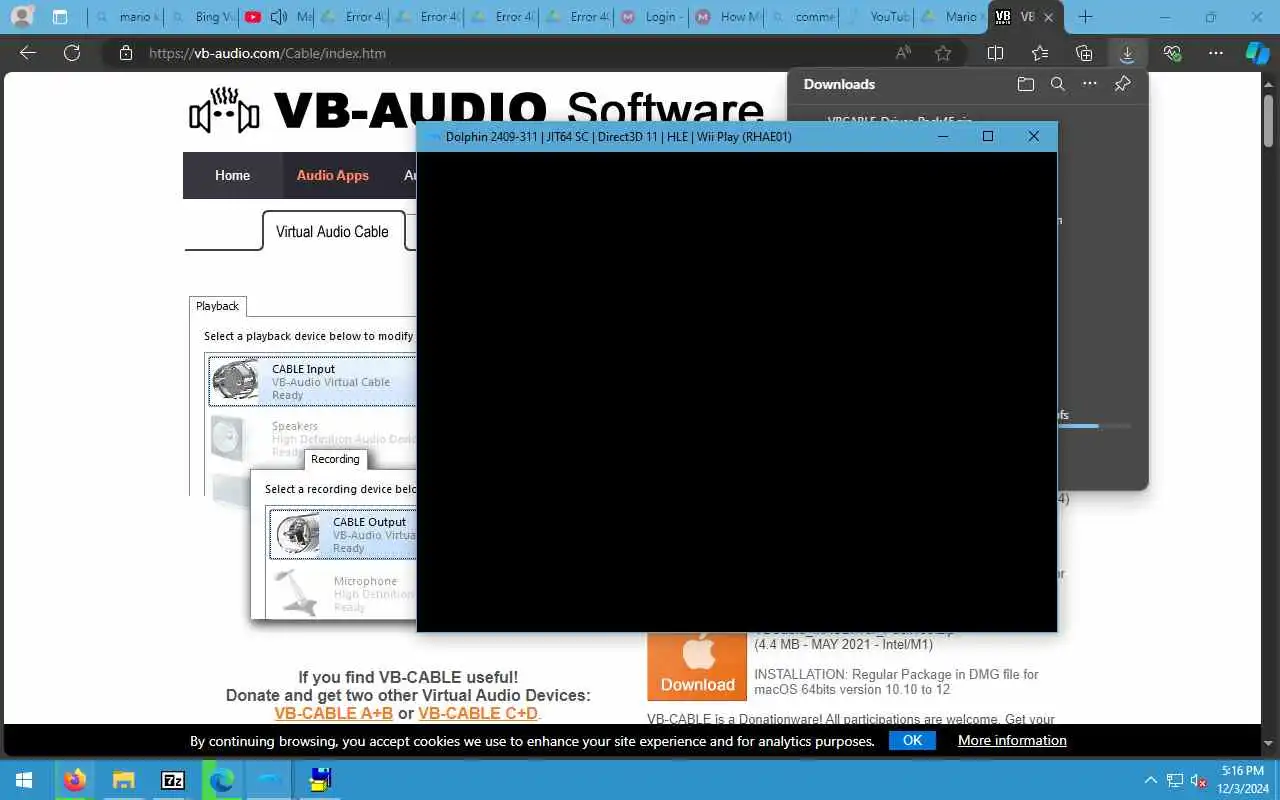The image size is (1280, 800).
Task: Click the CABLE Input device thumbnail
Action: pos(236,381)
